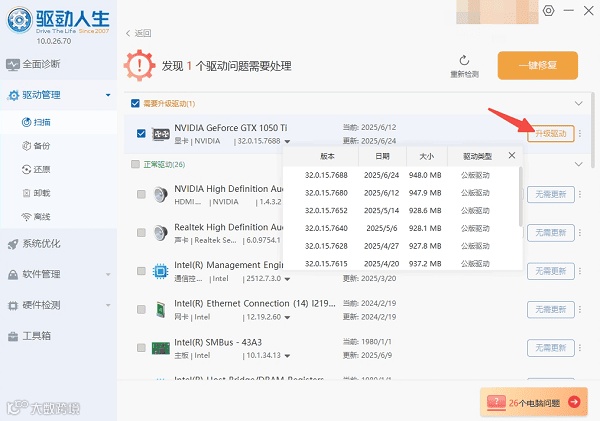The image size is (600, 421).
Task: Click the 驱动人生 gear logo
Action: [19, 19]
